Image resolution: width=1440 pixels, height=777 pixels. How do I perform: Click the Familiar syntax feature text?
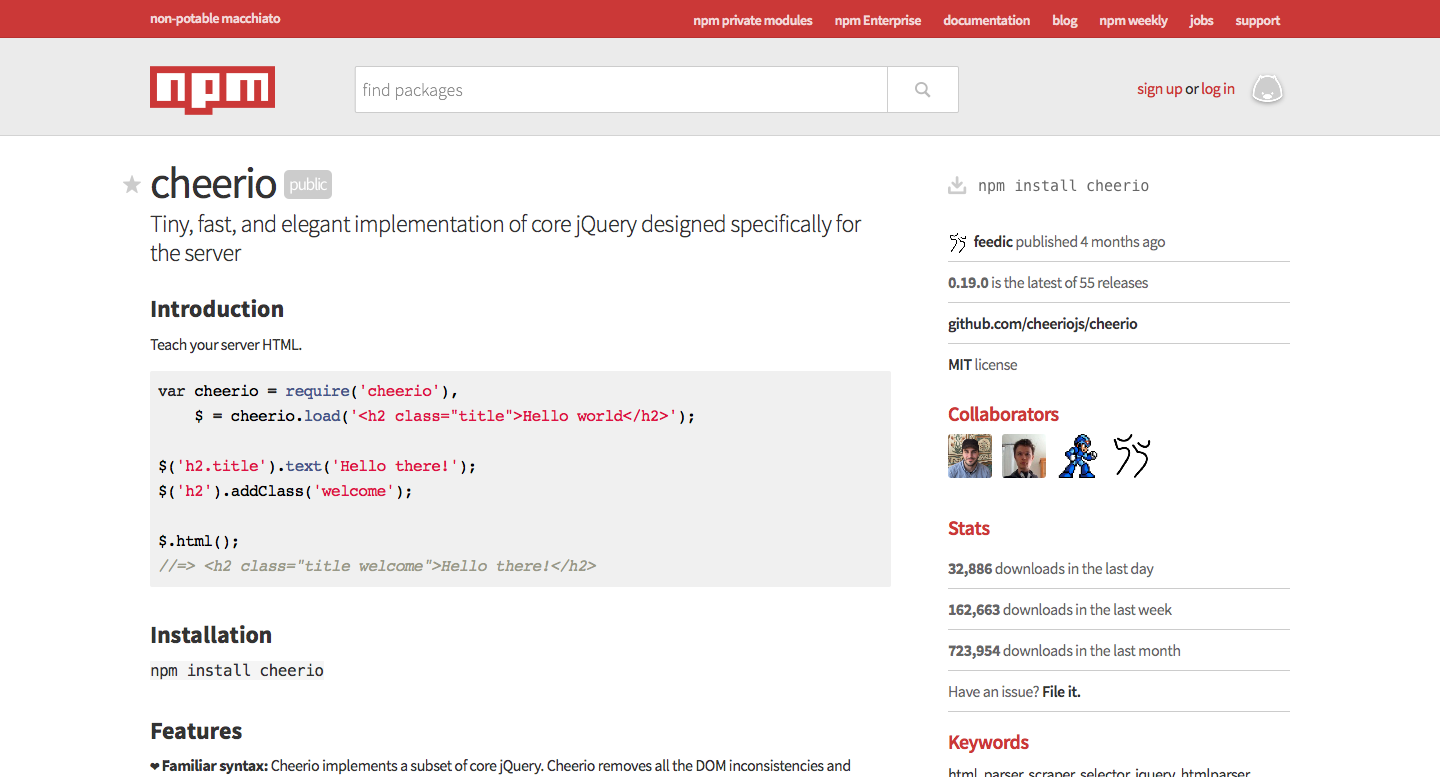click(500, 766)
